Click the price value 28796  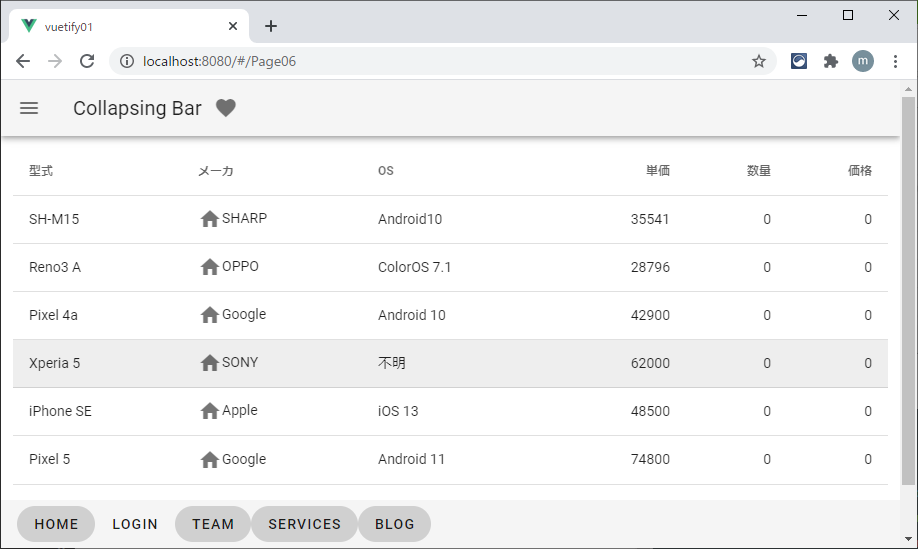click(x=650, y=267)
